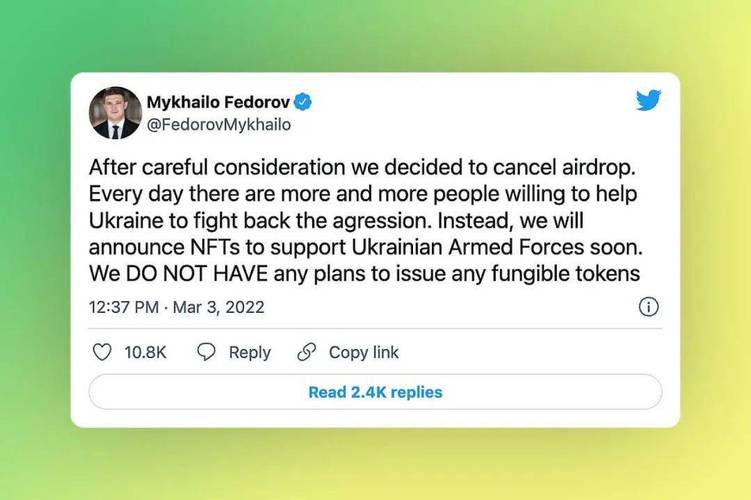Click the chain link icon

point(307,352)
